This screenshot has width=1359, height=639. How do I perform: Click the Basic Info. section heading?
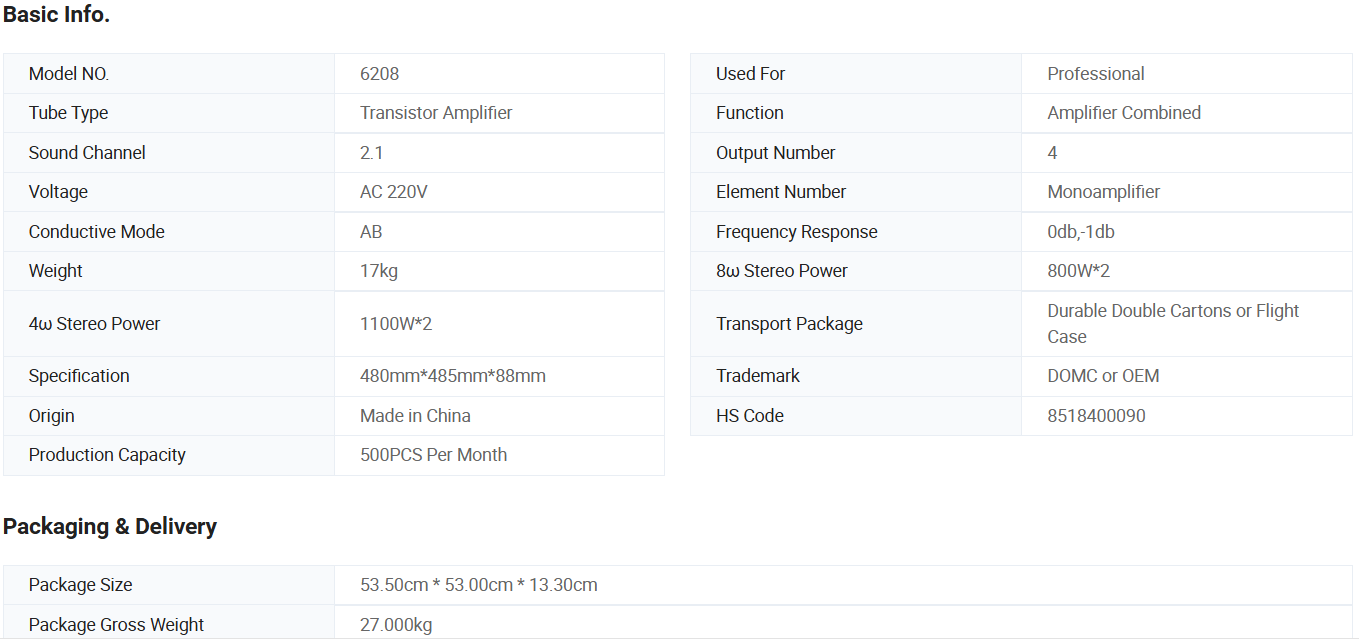pyautogui.click(x=56, y=15)
